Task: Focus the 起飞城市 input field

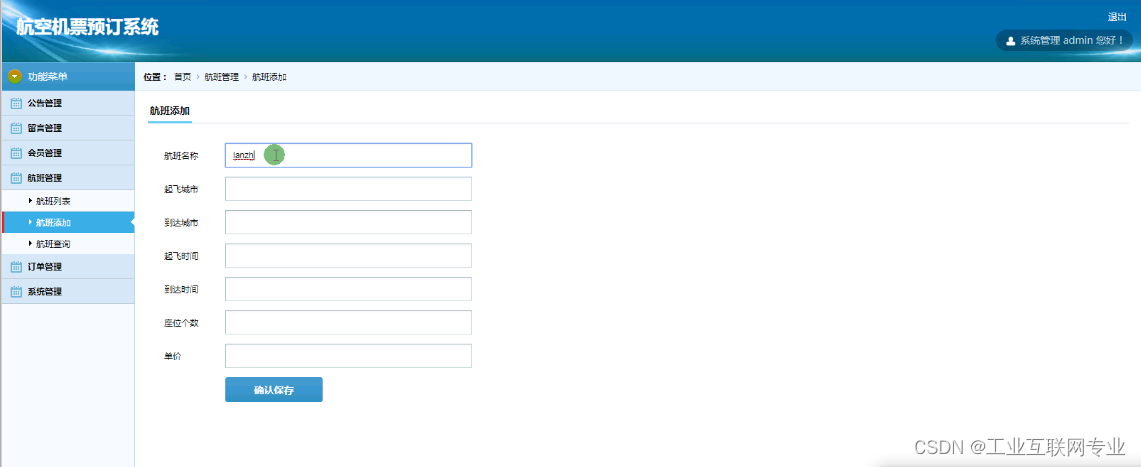Action: pos(349,189)
